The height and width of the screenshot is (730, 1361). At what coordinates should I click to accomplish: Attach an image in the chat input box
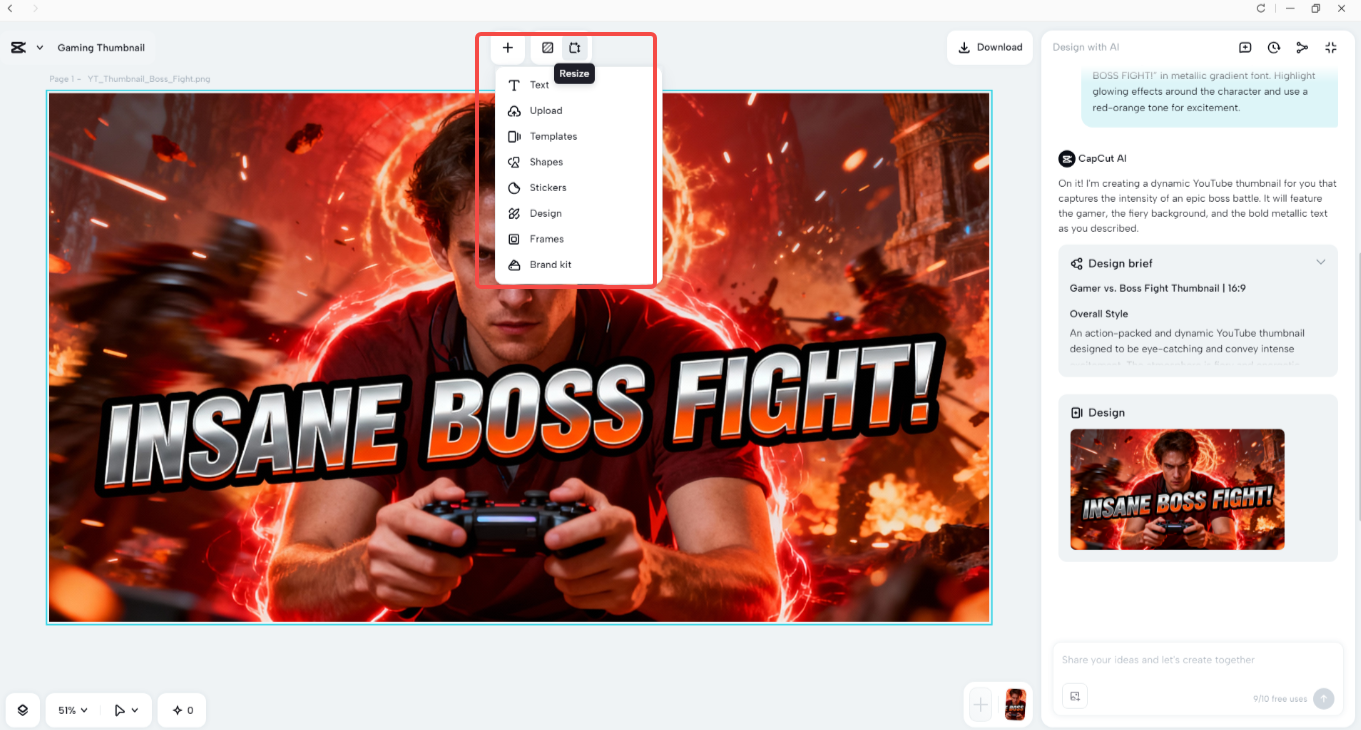(x=1074, y=696)
